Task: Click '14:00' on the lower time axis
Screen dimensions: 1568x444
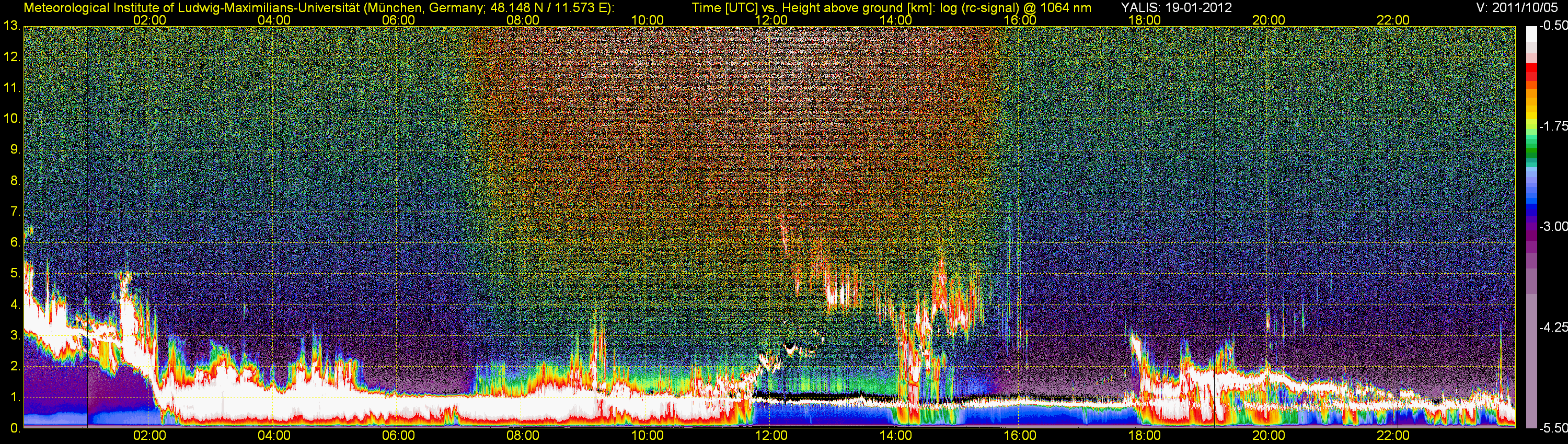Action: click(x=896, y=436)
